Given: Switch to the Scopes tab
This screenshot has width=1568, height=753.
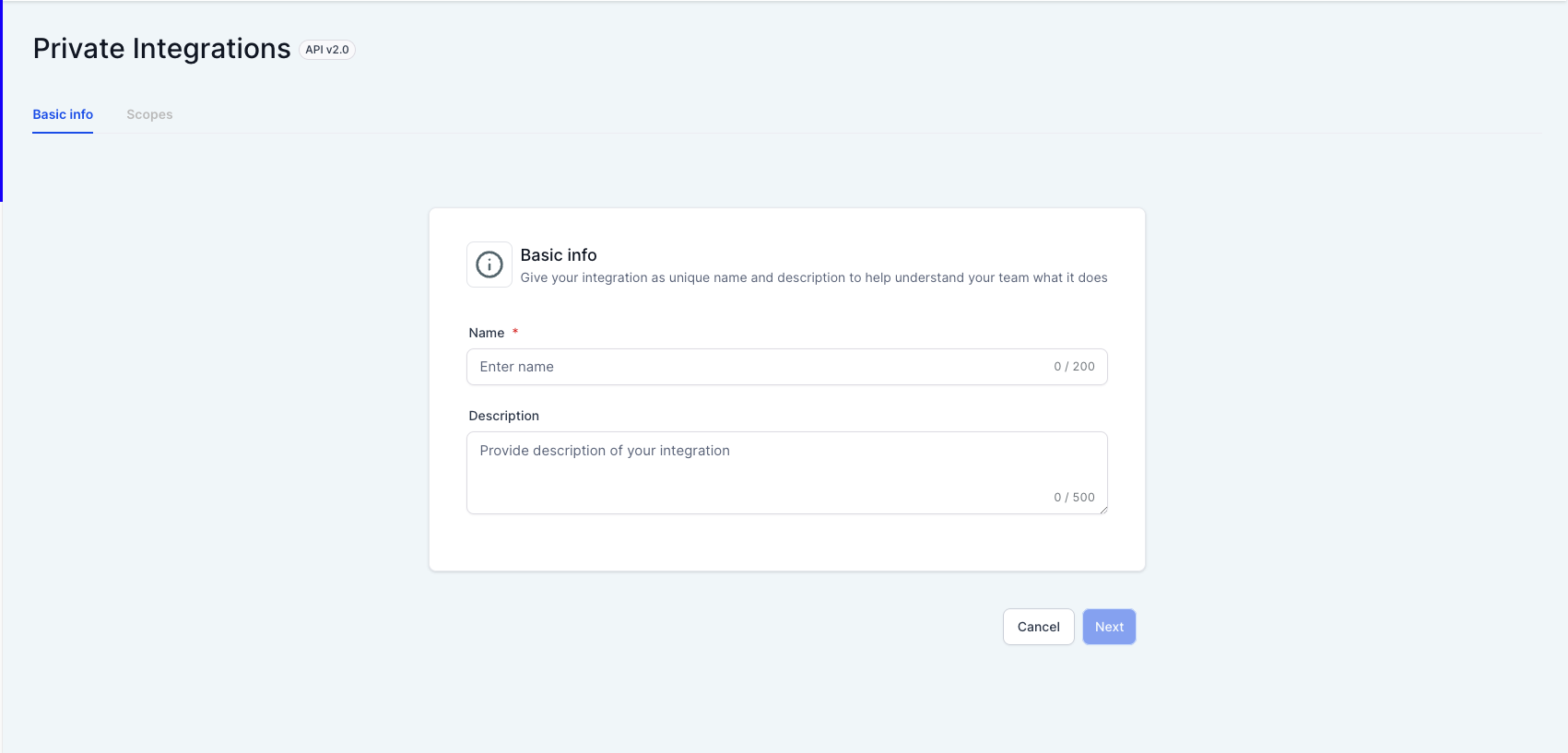Looking at the screenshot, I should pyautogui.click(x=149, y=114).
